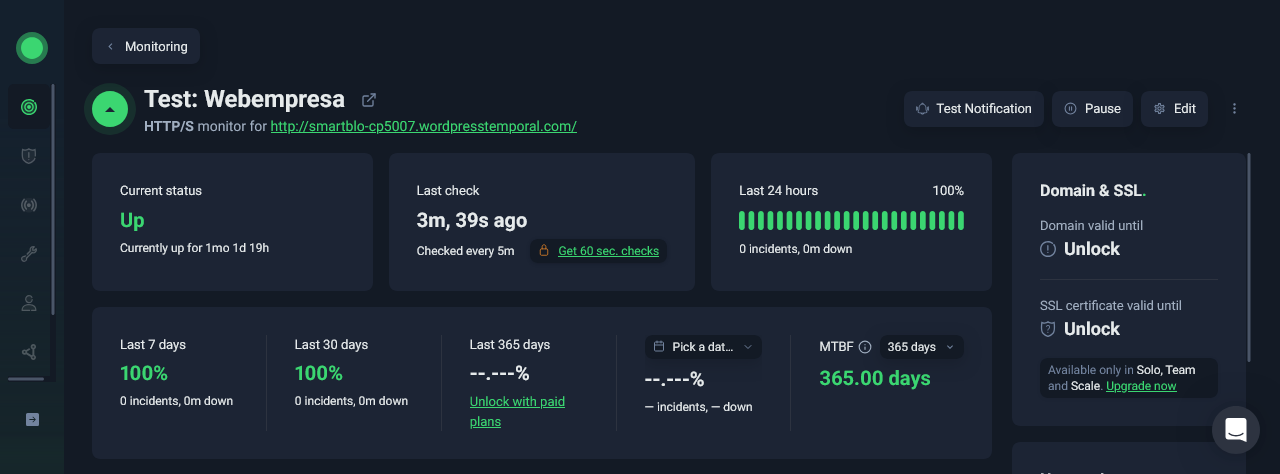Click the lock icon beside 60 sec. checks

(544, 251)
